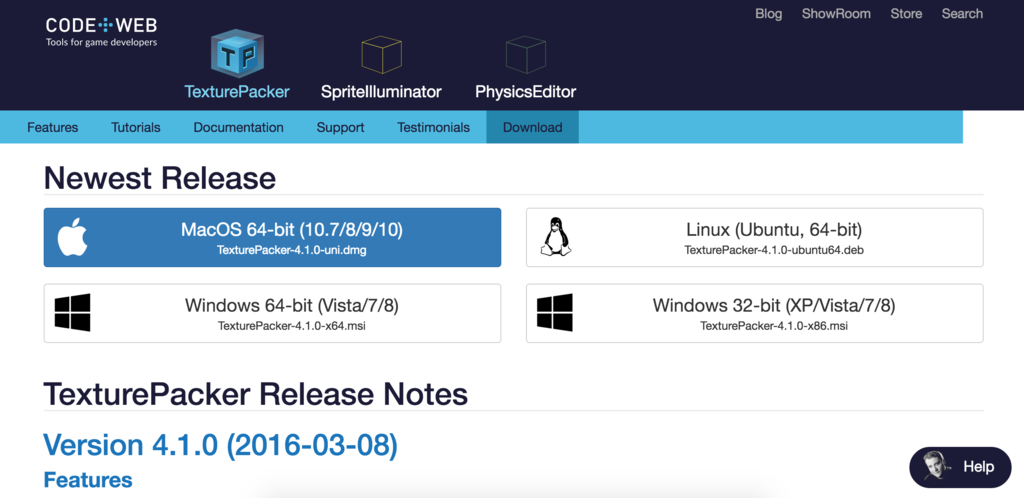
Task: Click 'Tools for game developers' tagline
Action: (x=101, y=42)
